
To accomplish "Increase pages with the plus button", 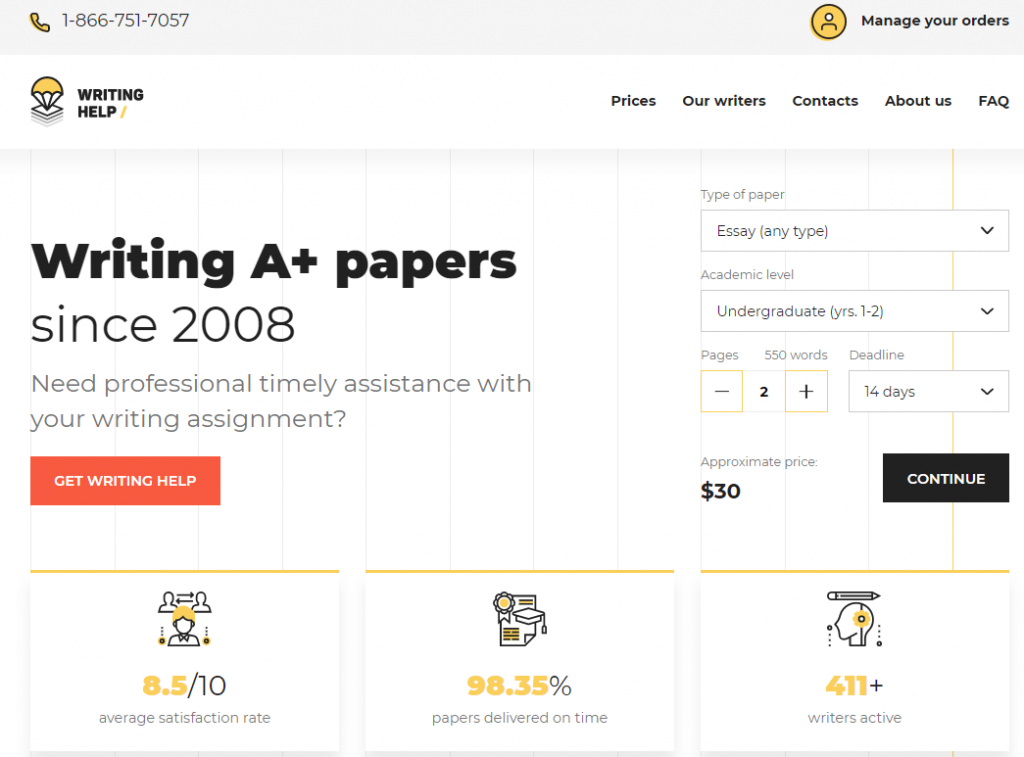I will point(806,391).
